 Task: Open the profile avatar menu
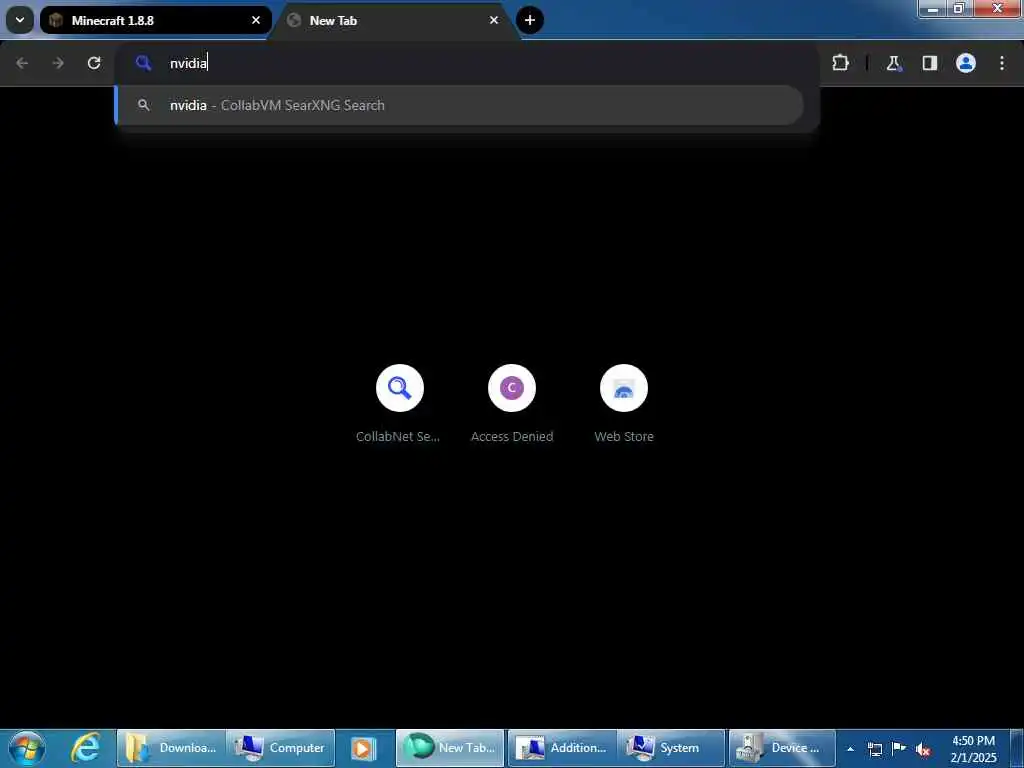[x=965, y=63]
